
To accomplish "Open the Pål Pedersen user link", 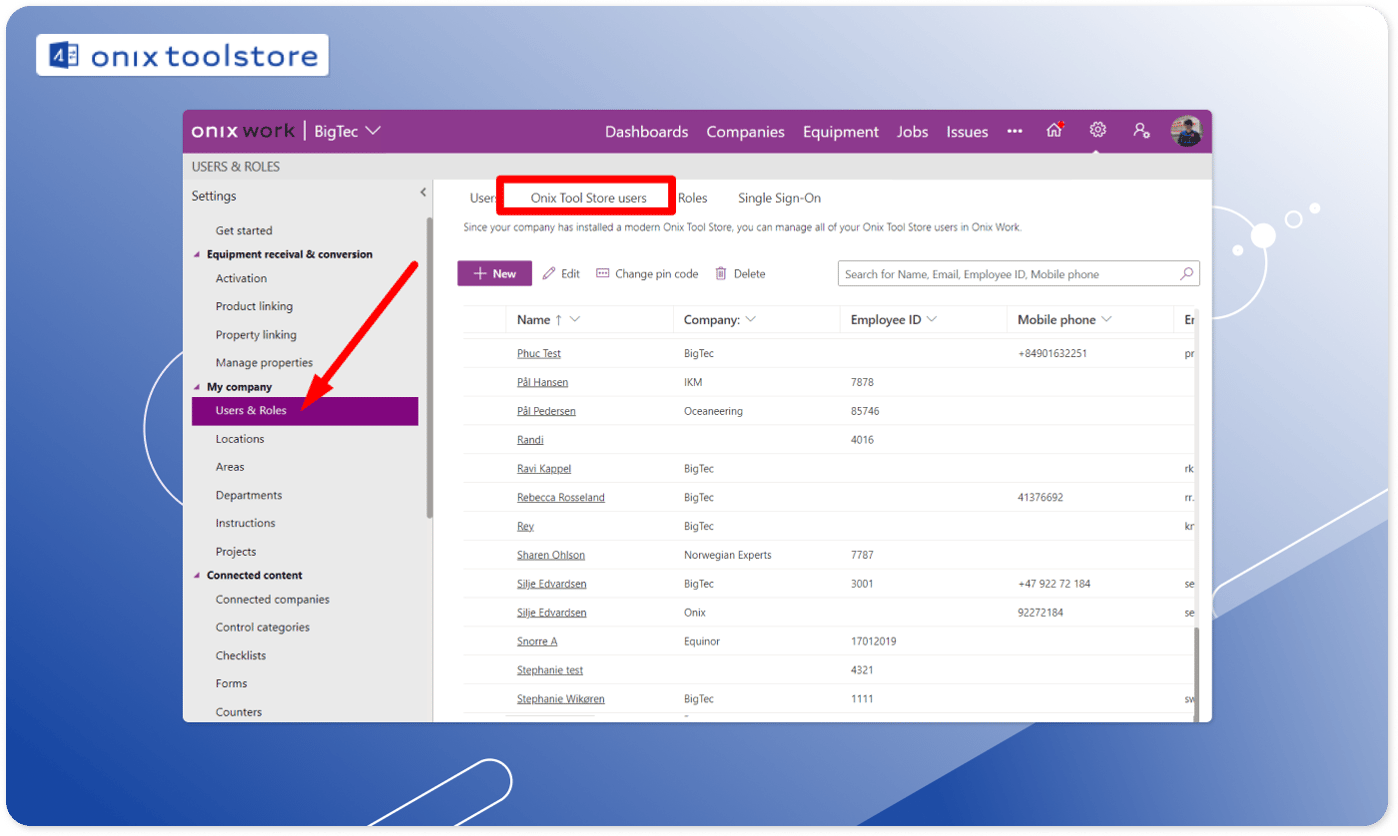I will pyautogui.click(x=546, y=411).
